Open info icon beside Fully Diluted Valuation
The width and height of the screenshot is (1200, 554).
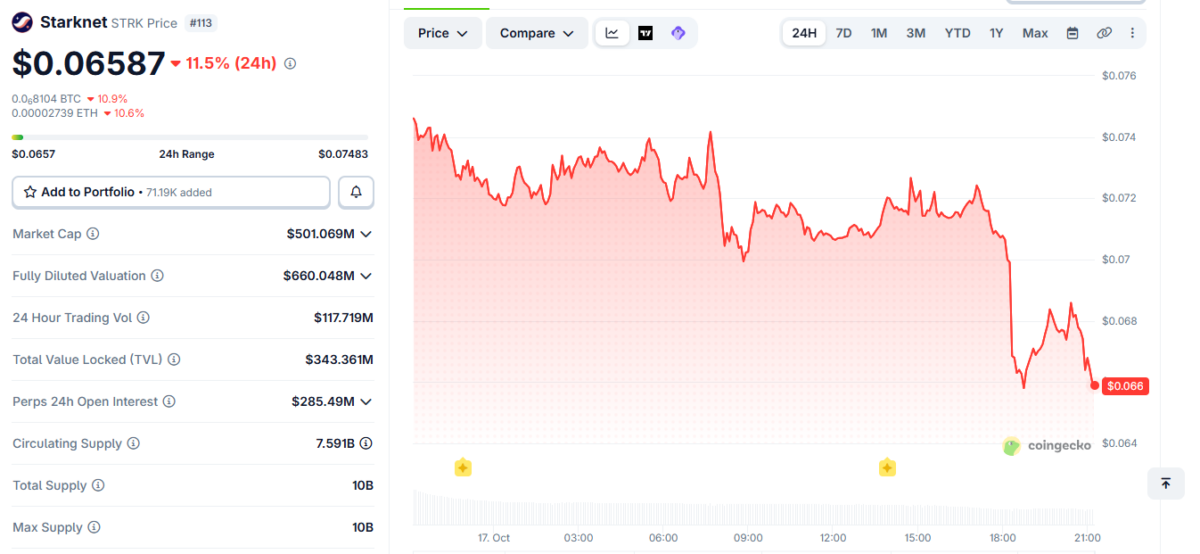pos(157,276)
